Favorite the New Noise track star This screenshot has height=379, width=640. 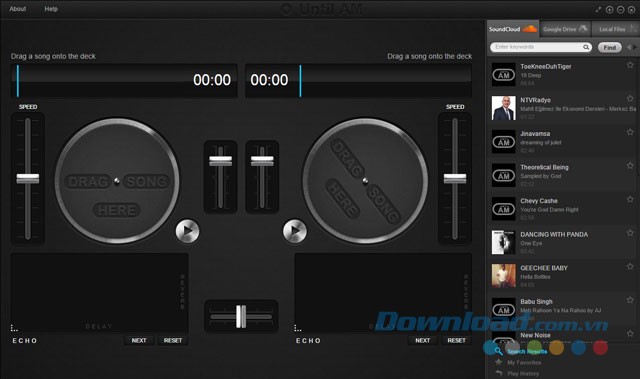pos(630,334)
